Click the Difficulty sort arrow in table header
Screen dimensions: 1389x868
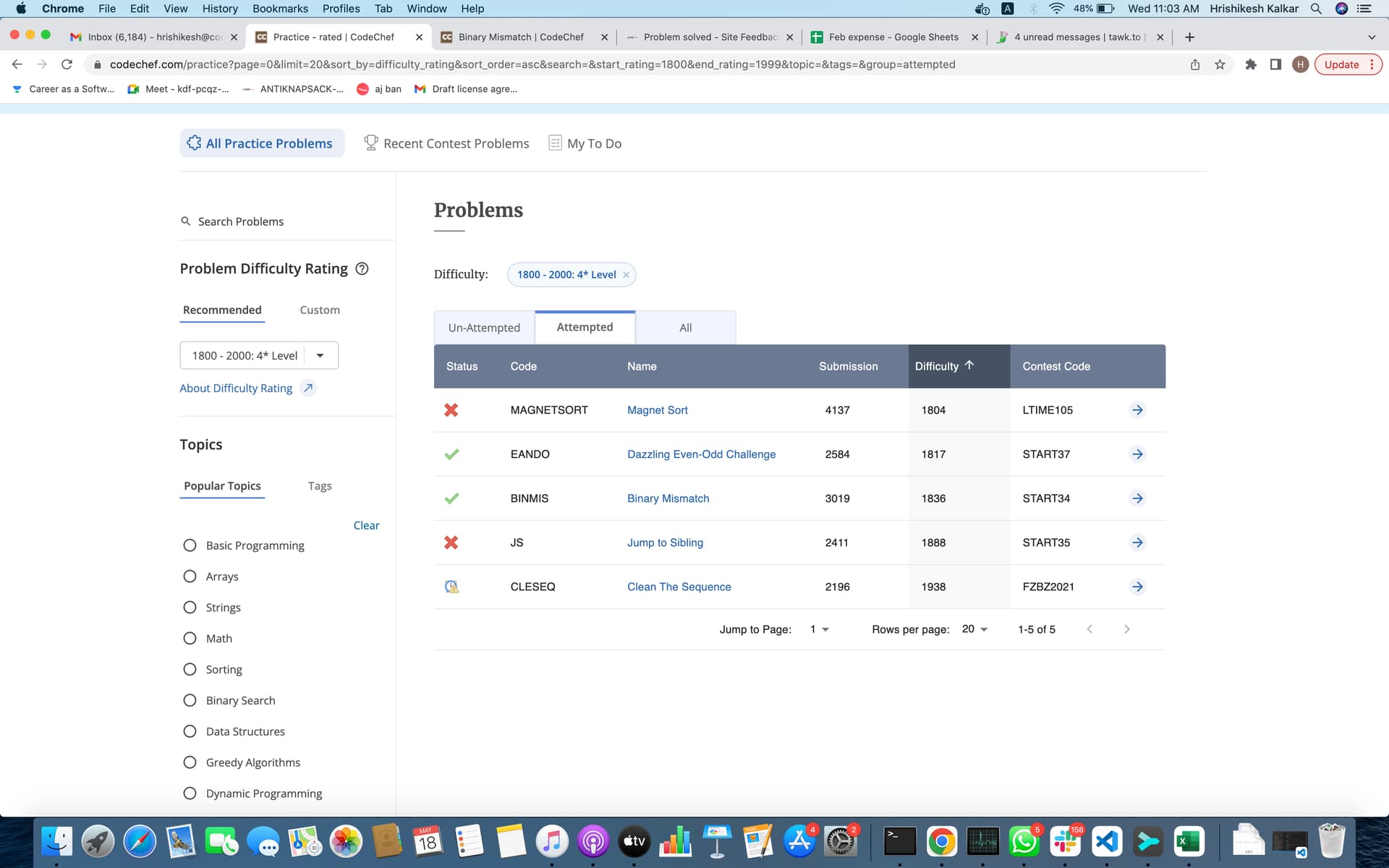click(969, 365)
